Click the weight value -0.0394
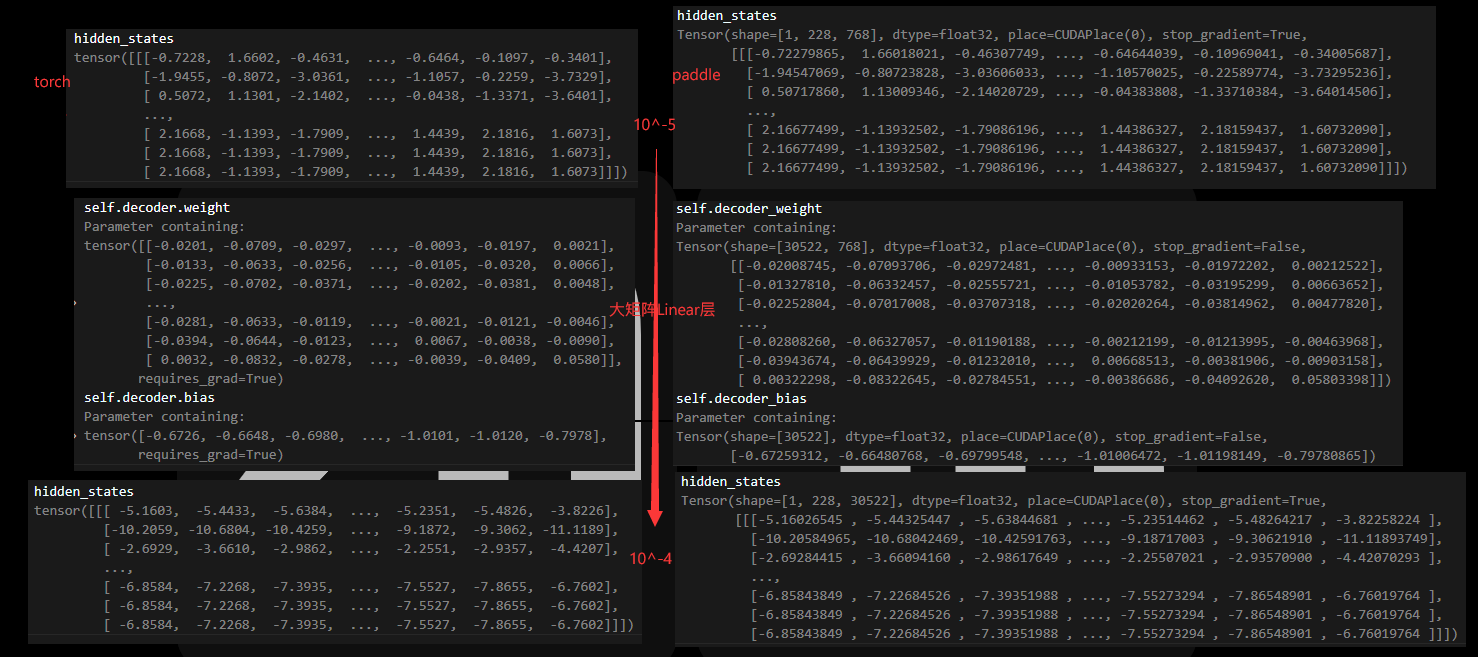The height and width of the screenshot is (657, 1478). [179, 341]
